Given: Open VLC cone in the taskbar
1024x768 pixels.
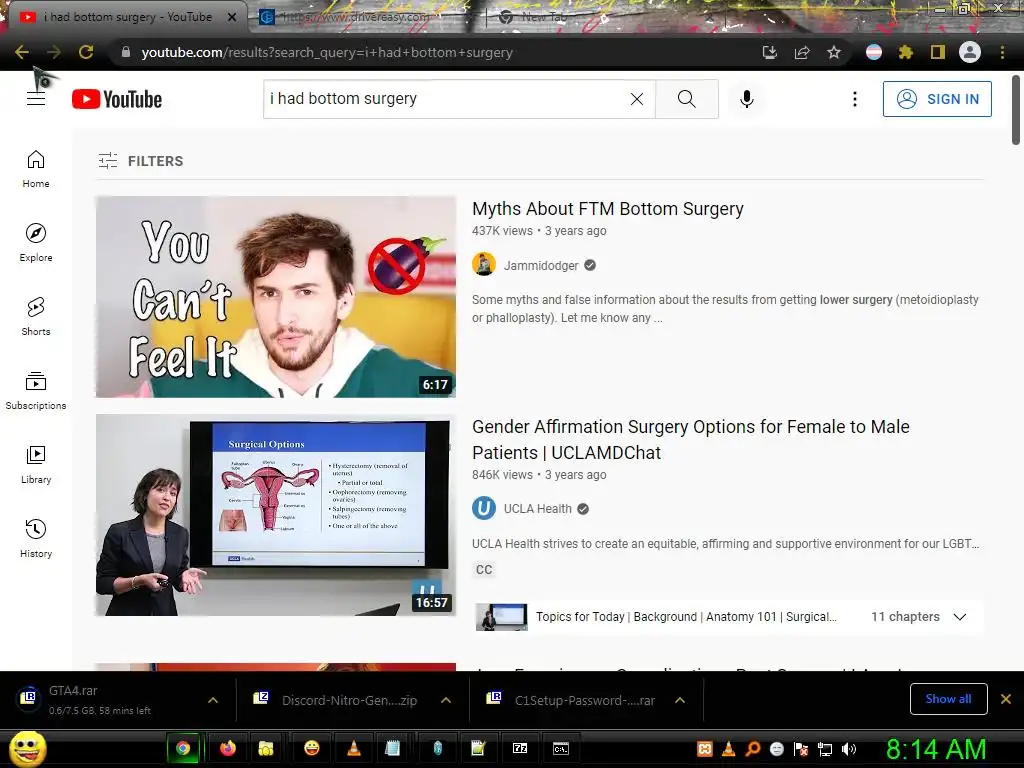Looking at the screenshot, I should (x=353, y=748).
